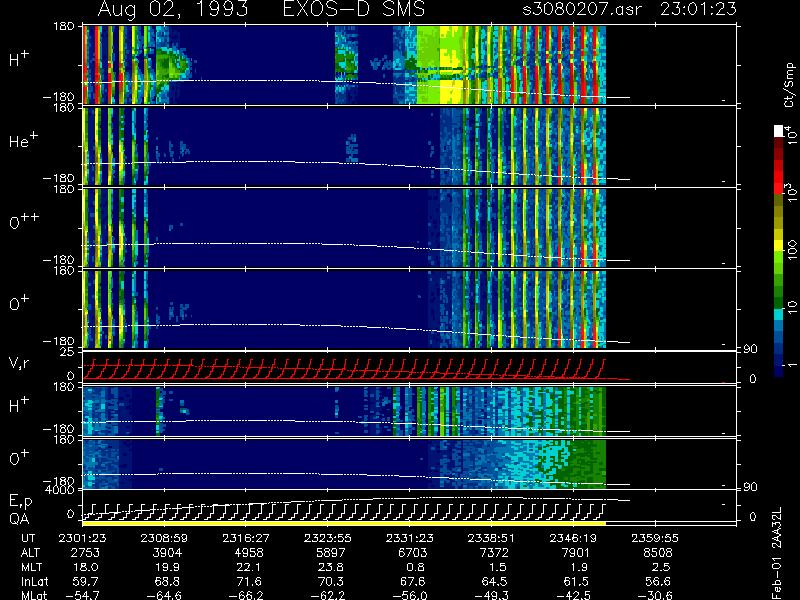The height and width of the screenshot is (600, 800).
Task: Click the "ALT" row header
Action: (30, 553)
